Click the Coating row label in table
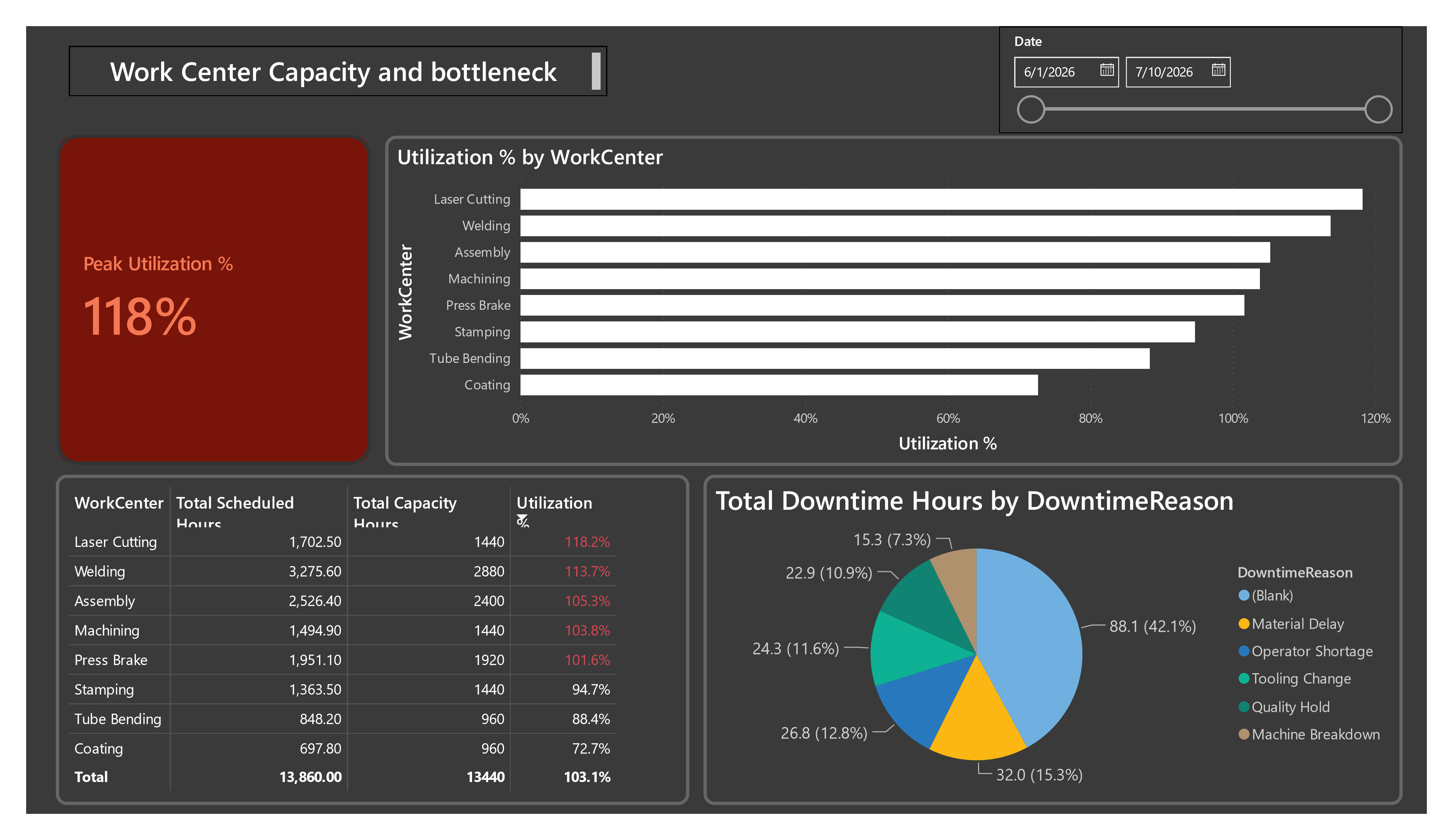 coord(98,749)
